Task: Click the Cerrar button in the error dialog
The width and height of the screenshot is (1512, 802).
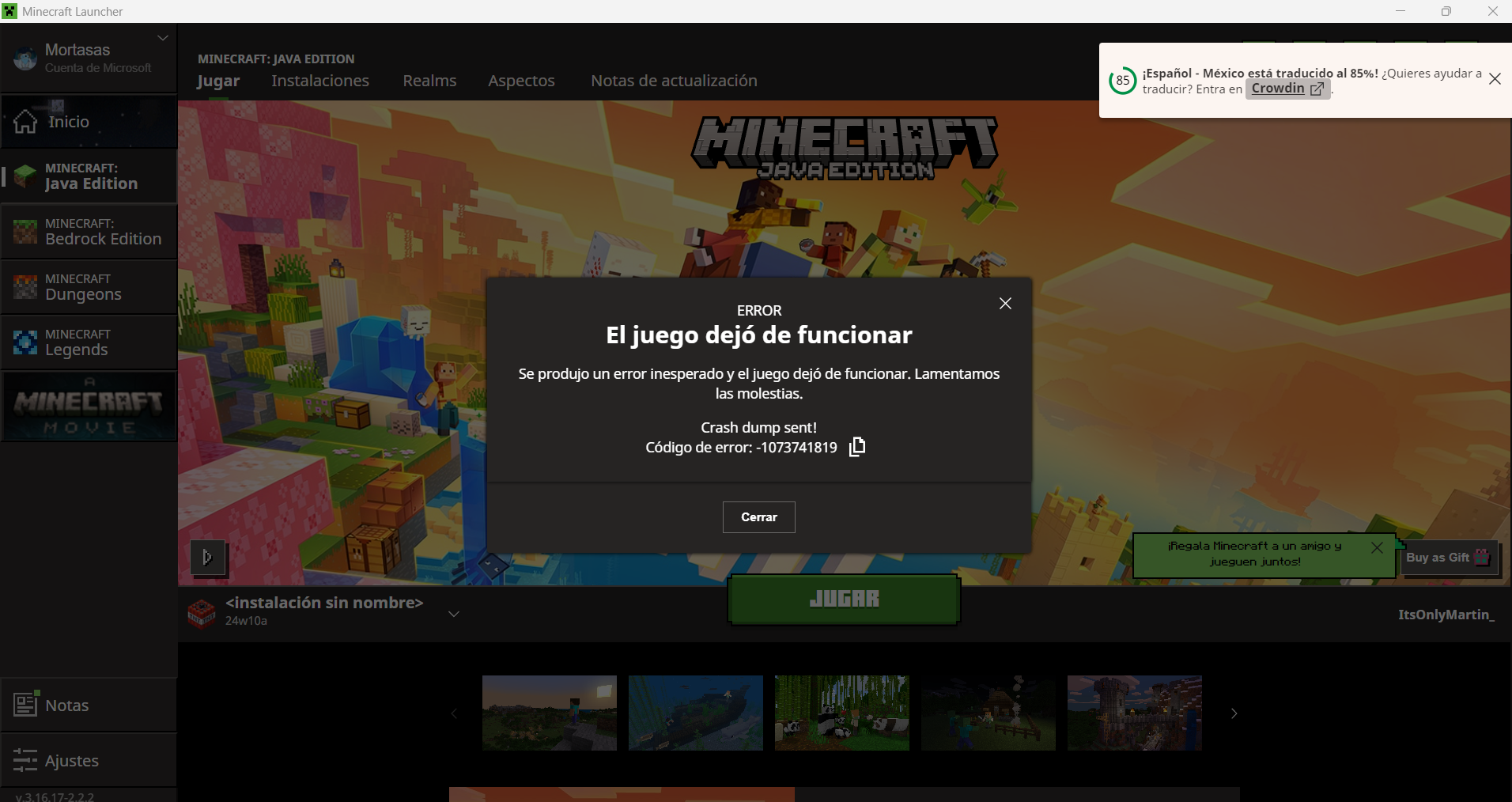Action: [x=759, y=517]
